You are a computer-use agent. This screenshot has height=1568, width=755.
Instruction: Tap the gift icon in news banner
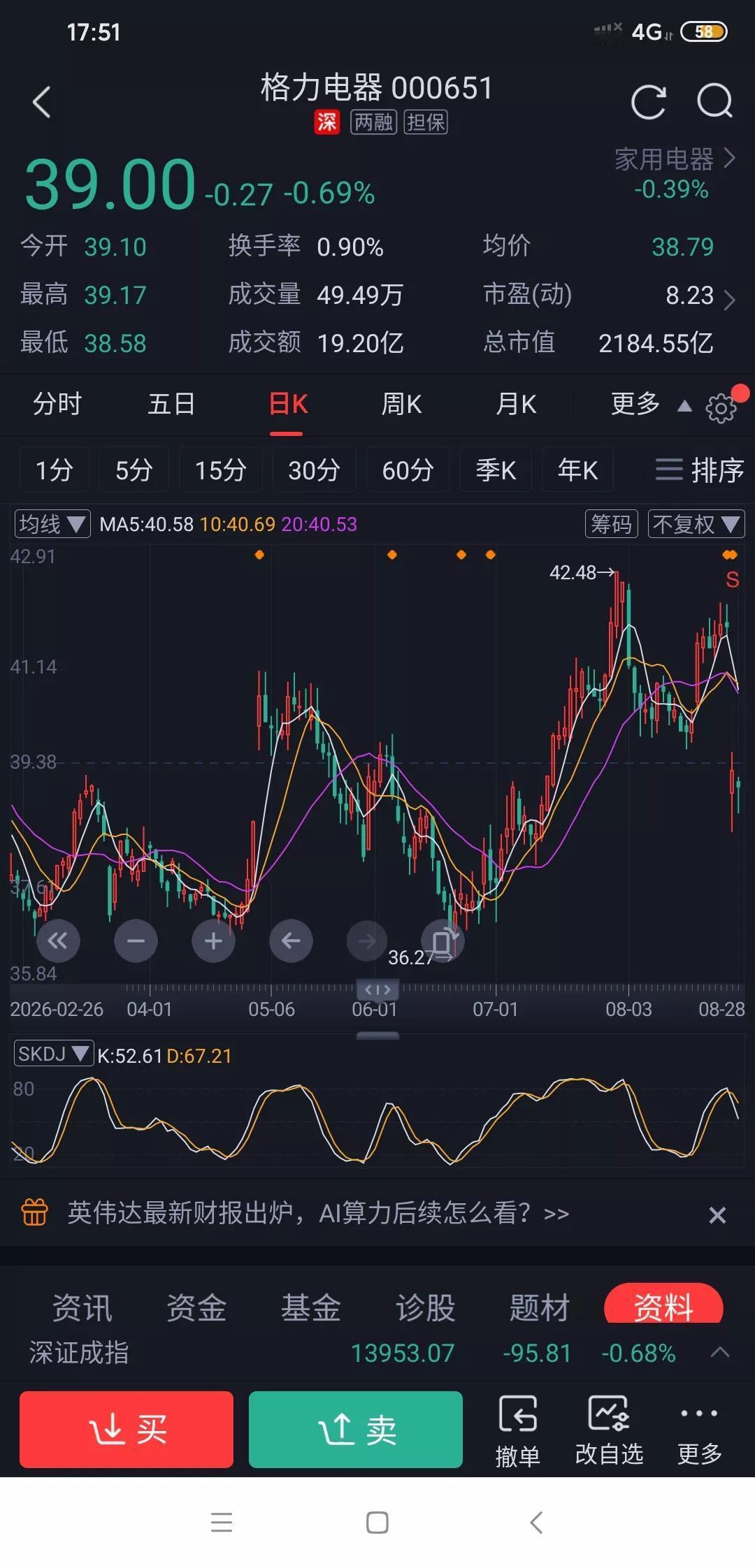click(x=35, y=1212)
